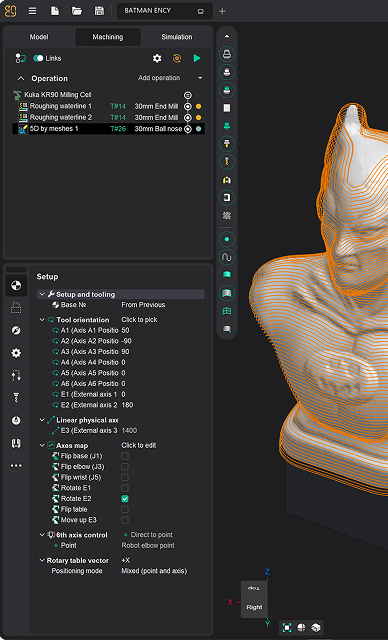Check the Flip table checkbox
The width and height of the screenshot is (388, 640).
125,509
